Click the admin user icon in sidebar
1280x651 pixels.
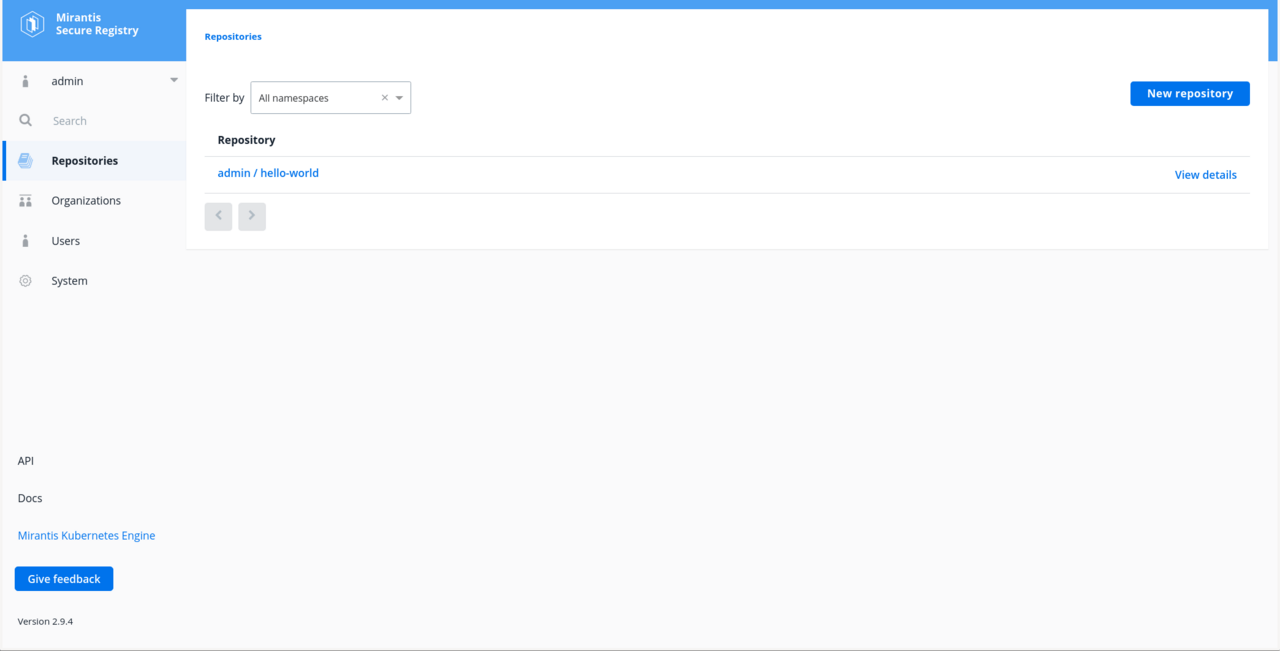pyautogui.click(x=26, y=81)
